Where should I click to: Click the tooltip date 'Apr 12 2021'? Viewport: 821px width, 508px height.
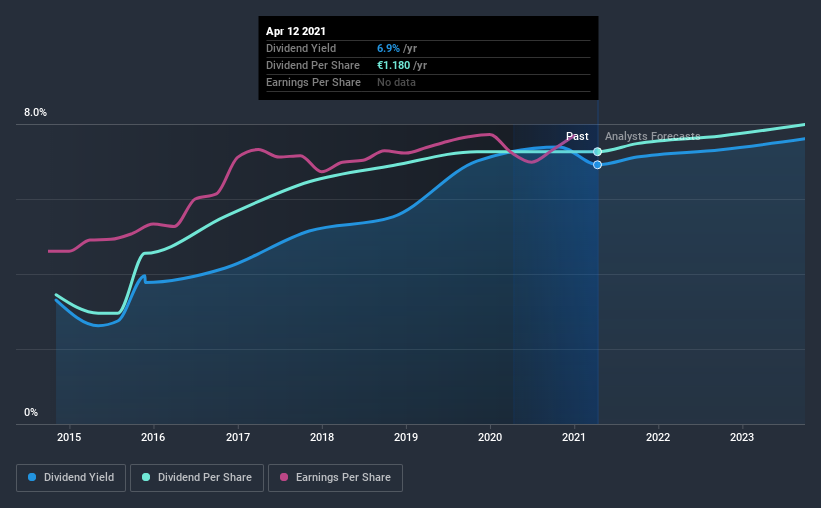[296, 31]
